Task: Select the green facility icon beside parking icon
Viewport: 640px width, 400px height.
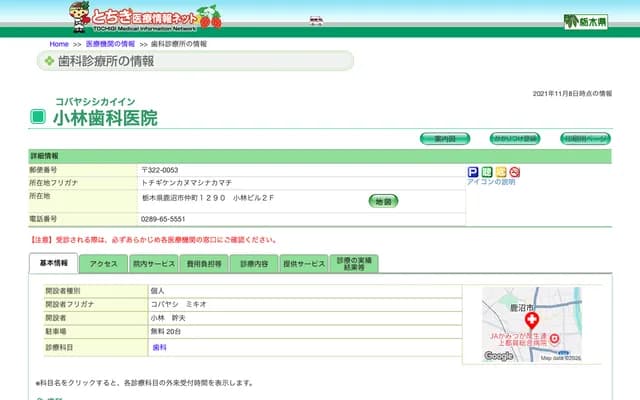Action: click(x=487, y=172)
